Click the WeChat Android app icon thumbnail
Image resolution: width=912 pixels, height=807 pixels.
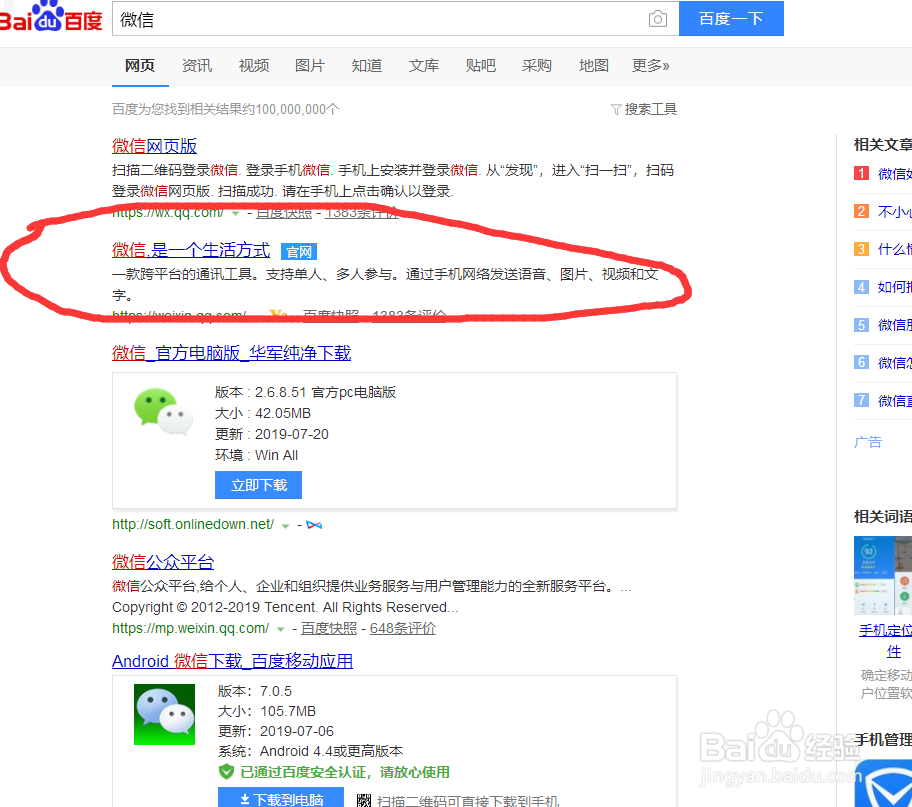click(x=164, y=714)
